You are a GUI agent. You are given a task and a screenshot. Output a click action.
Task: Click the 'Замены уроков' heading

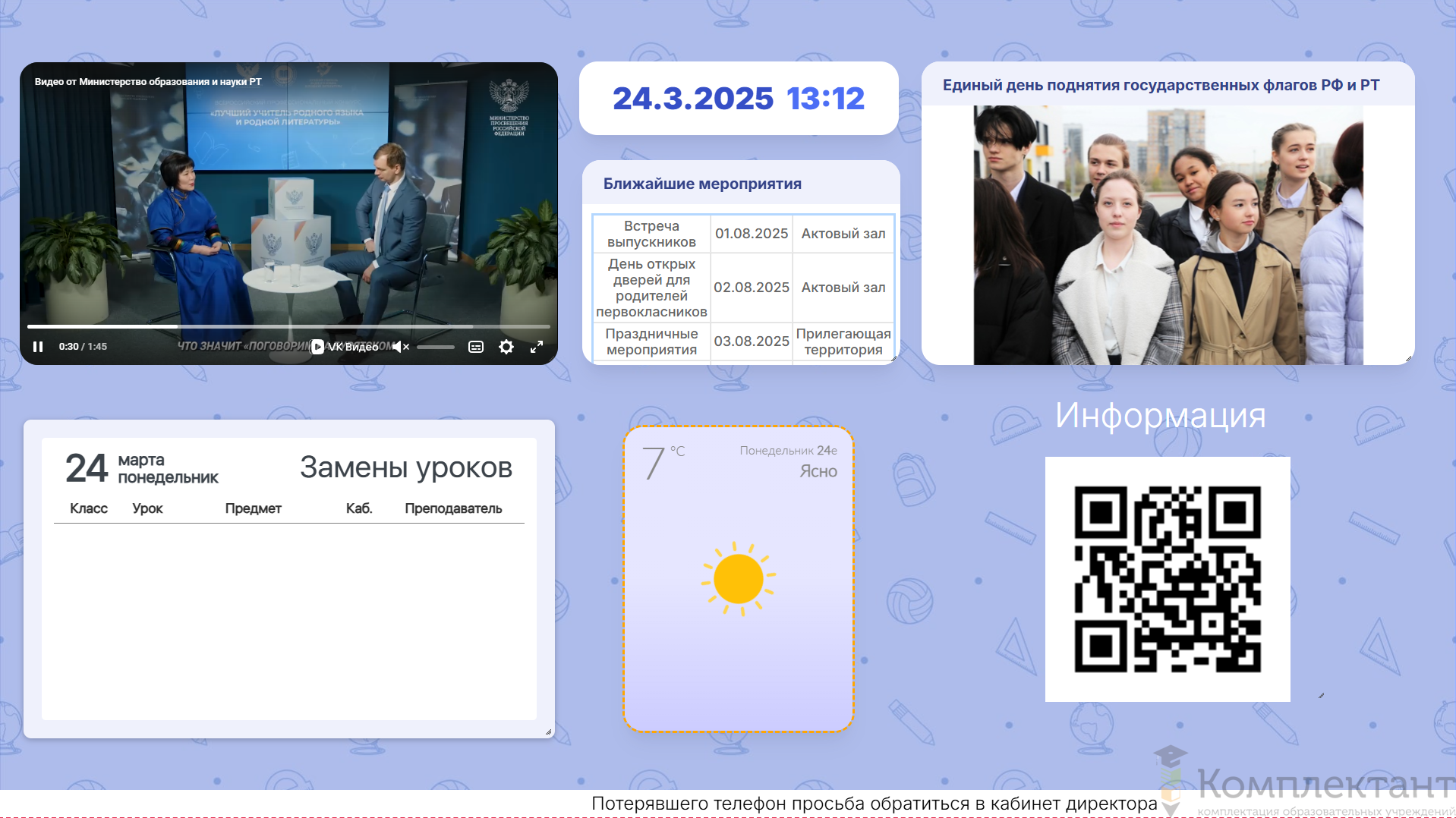click(405, 467)
